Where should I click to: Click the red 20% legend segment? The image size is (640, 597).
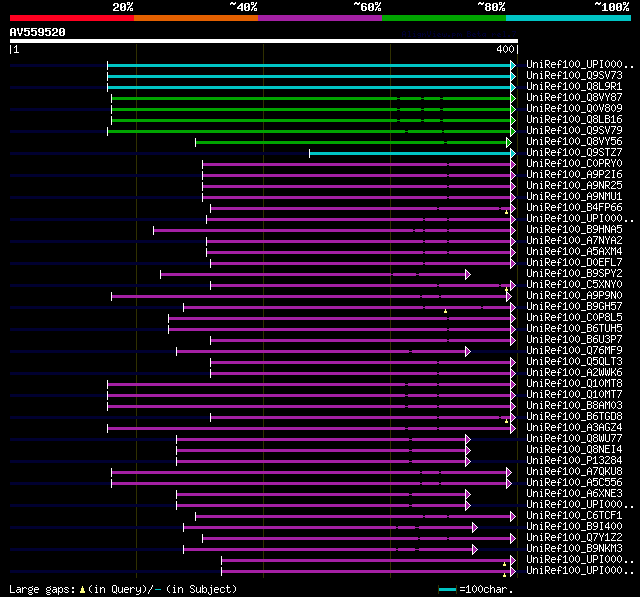(72, 18)
